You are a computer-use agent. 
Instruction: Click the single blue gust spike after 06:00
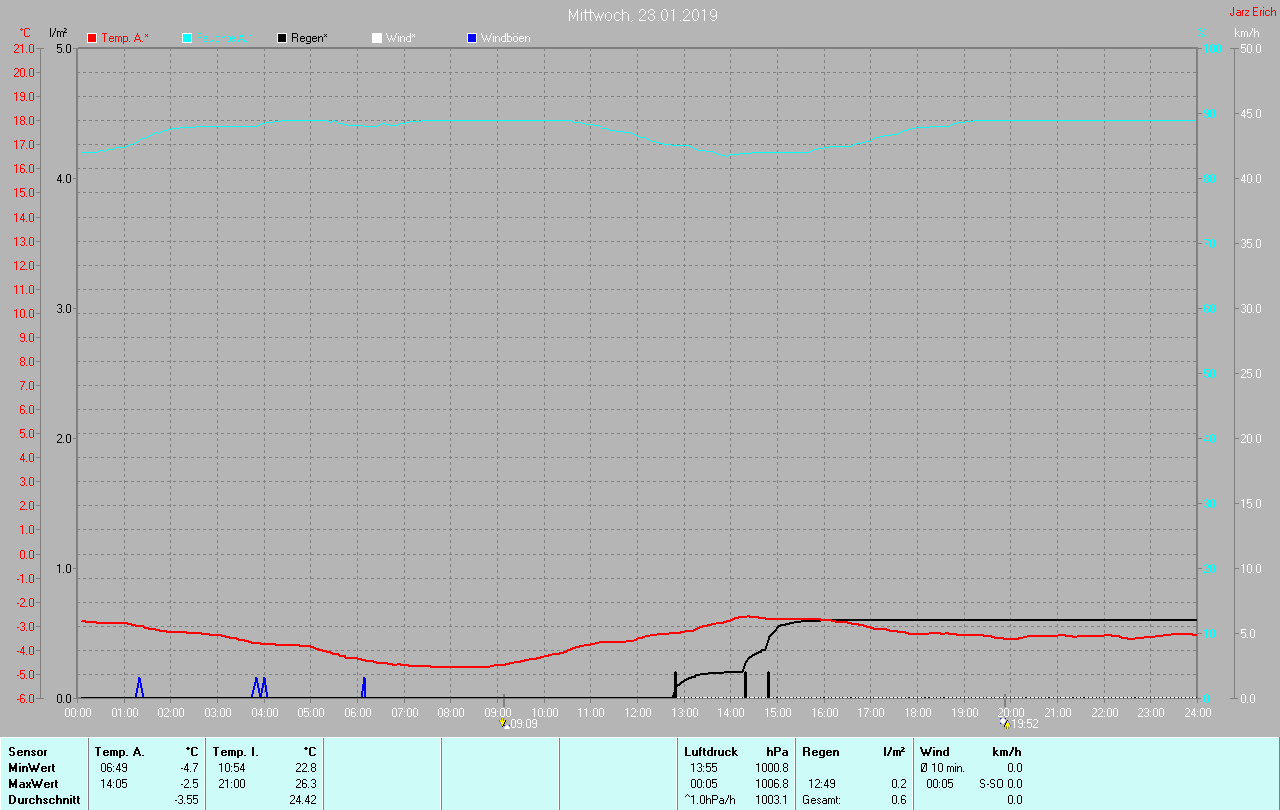coord(364,687)
